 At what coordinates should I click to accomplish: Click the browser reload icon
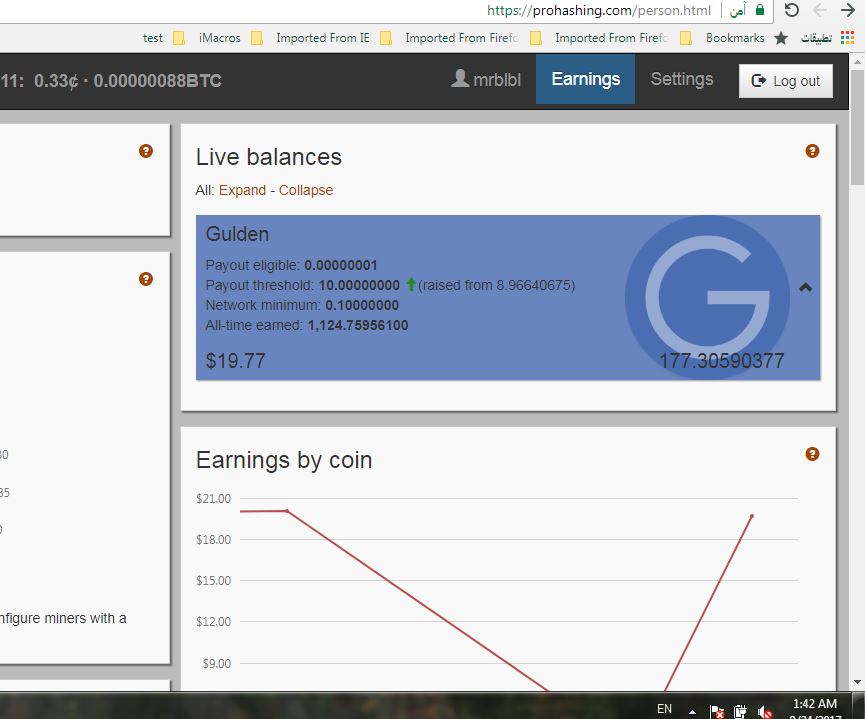[x=791, y=10]
